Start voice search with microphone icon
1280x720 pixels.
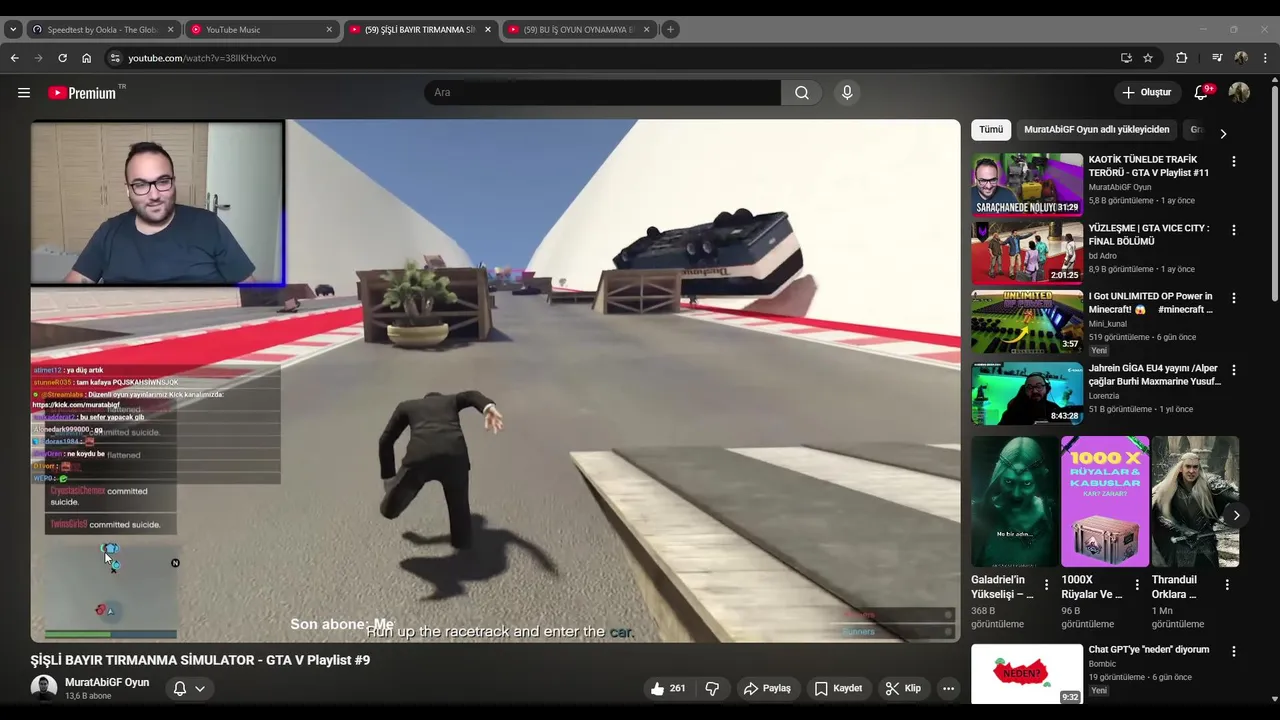(x=847, y=93)
